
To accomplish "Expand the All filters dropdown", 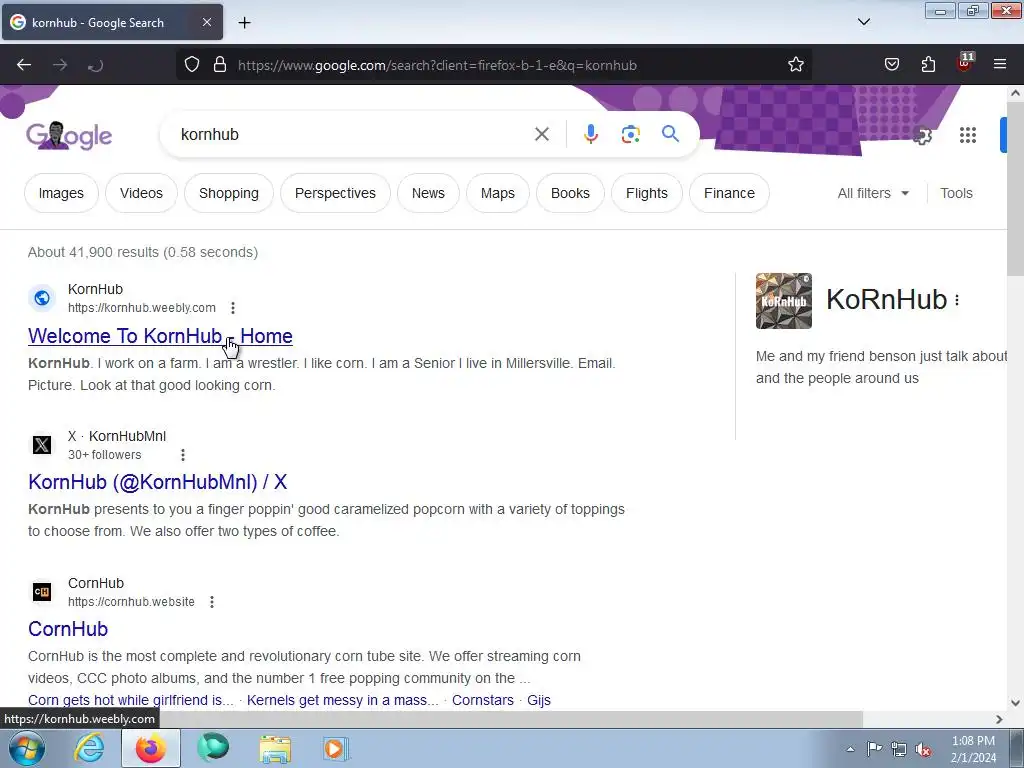I will coord(873,193).
